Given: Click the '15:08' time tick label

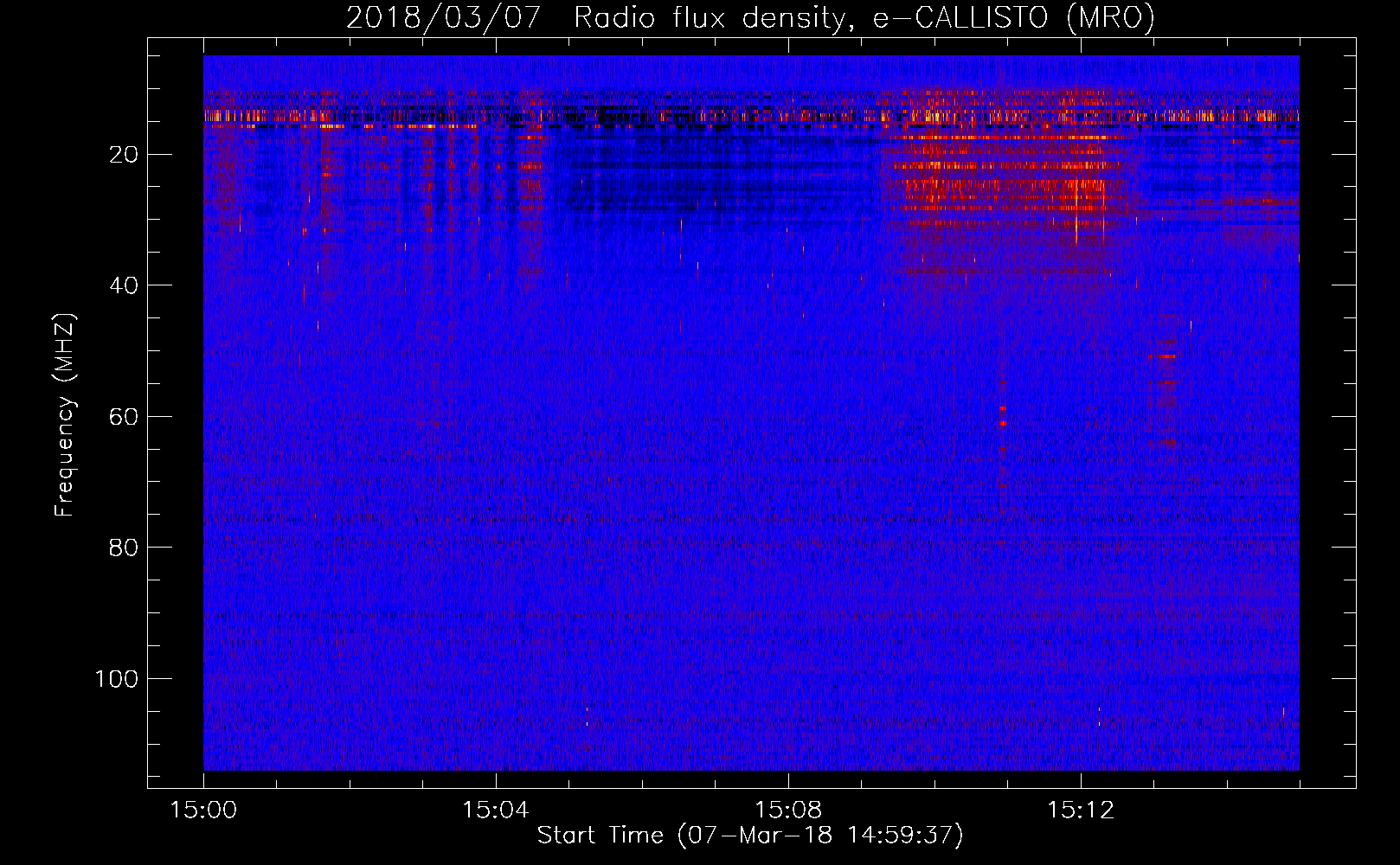Looking at the screenshot, I should click(788, 810).
